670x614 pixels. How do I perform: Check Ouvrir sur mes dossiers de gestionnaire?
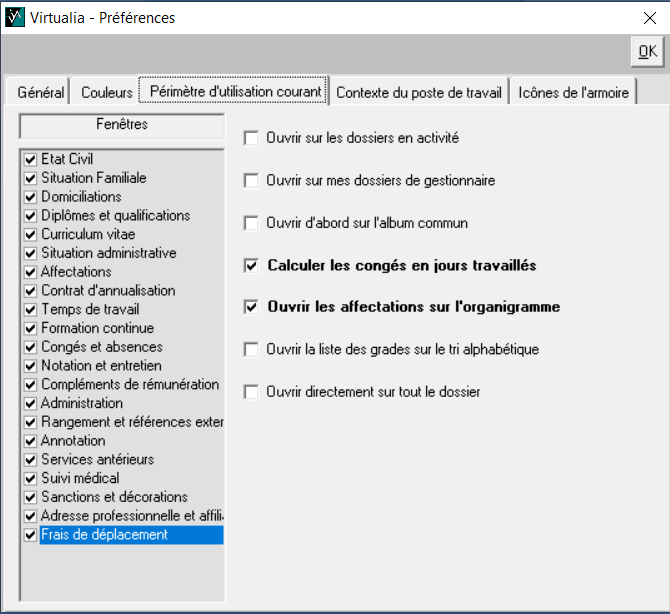[x=252, y=181]
